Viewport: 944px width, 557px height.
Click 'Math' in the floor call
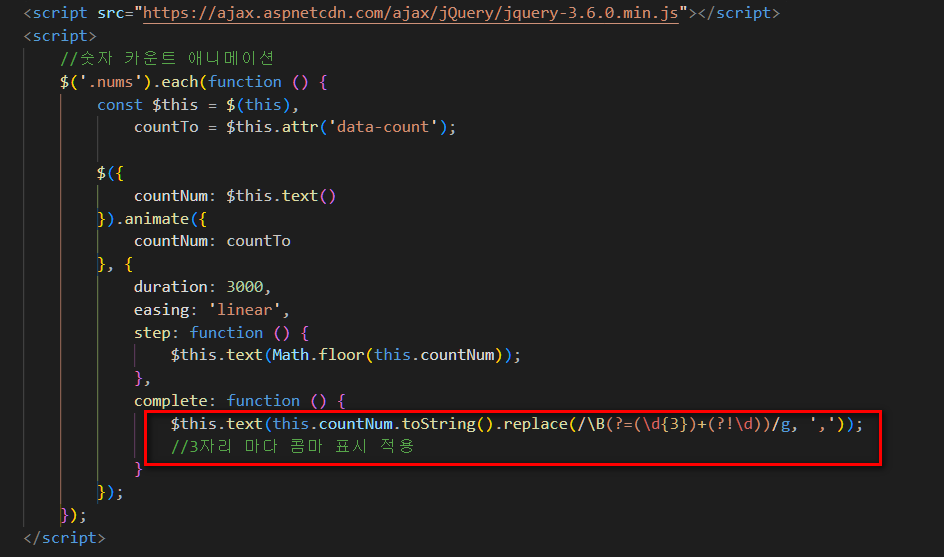pyautogui.click(x=290, y=355)
